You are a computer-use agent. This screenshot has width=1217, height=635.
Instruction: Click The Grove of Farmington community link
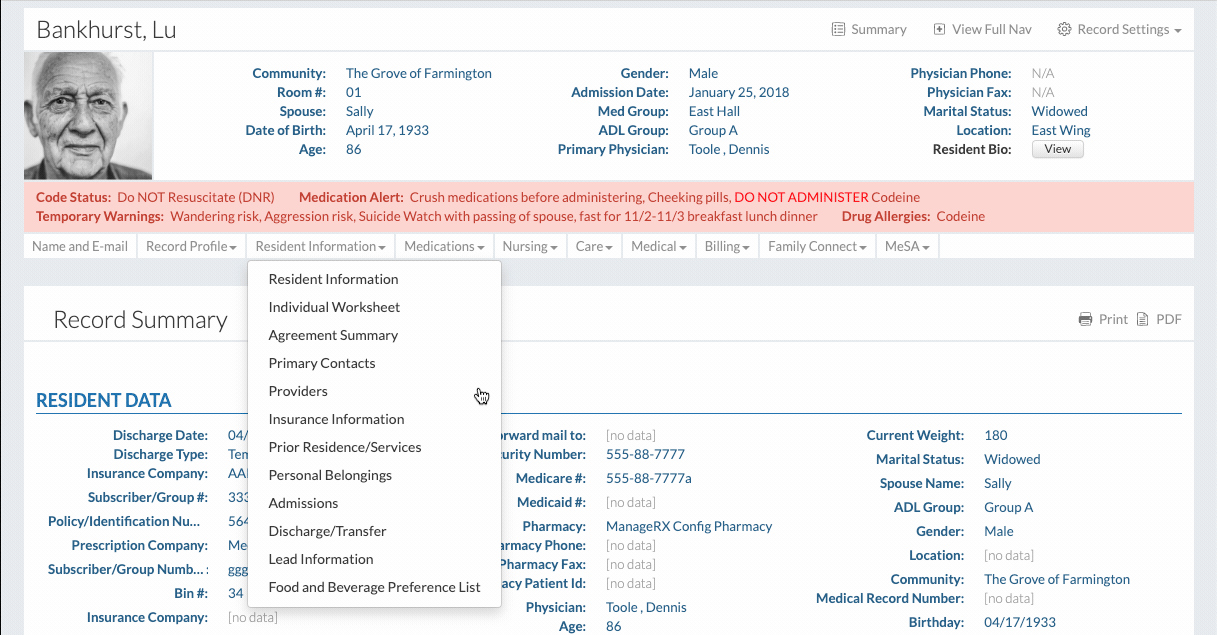(x=418, y=73)
